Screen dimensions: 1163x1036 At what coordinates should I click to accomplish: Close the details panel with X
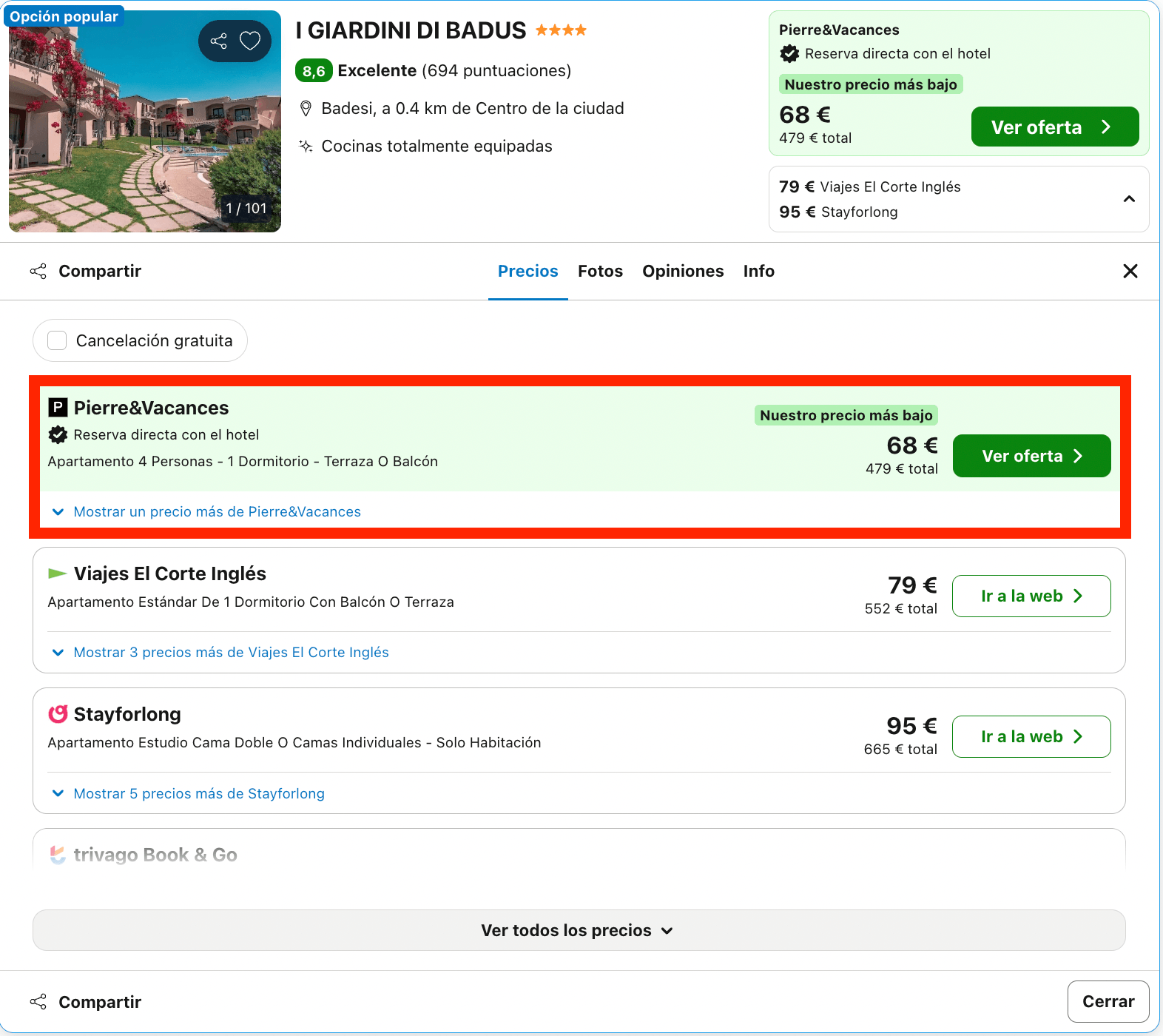pyautogui.click(x=1130, y=271)
